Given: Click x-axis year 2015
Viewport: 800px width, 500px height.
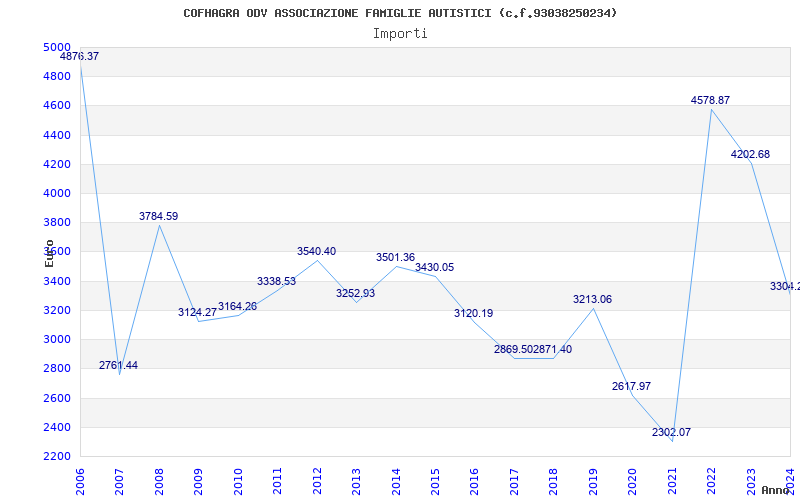Looking at the screenshot, I should 435,481.
